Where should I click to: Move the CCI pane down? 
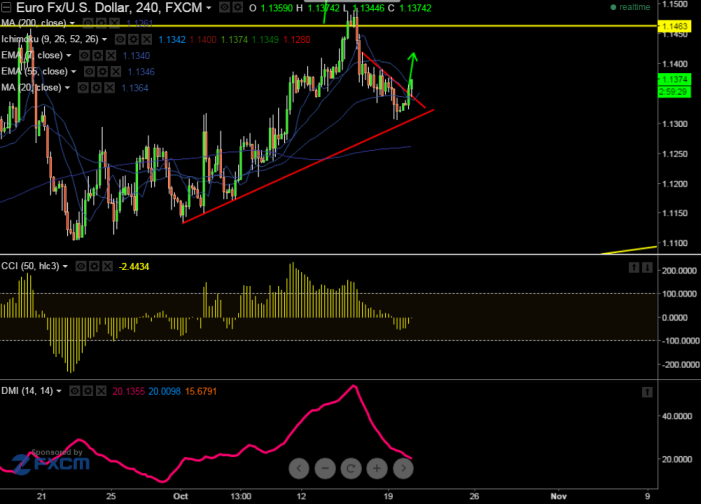[647, 267]
